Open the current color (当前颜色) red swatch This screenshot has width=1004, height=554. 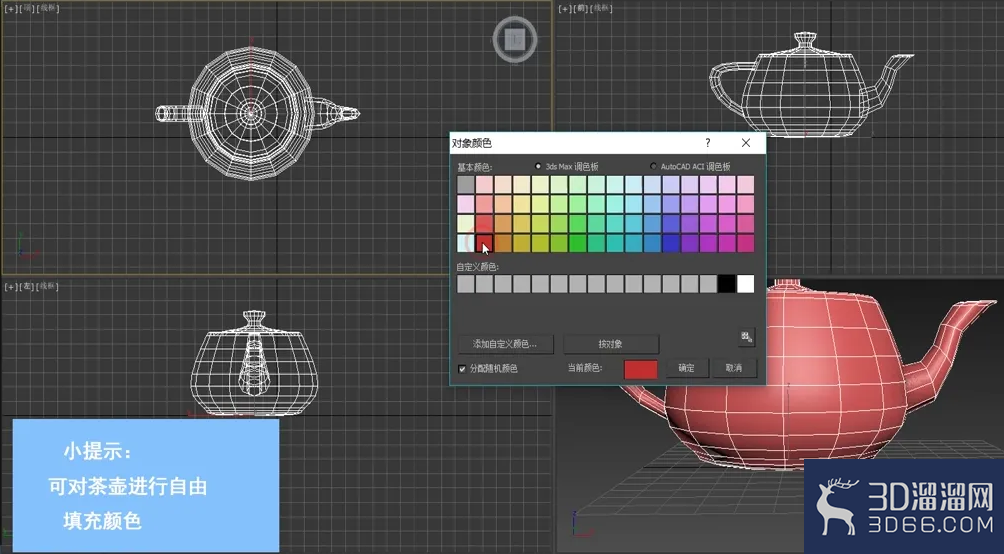pos(640,369)
